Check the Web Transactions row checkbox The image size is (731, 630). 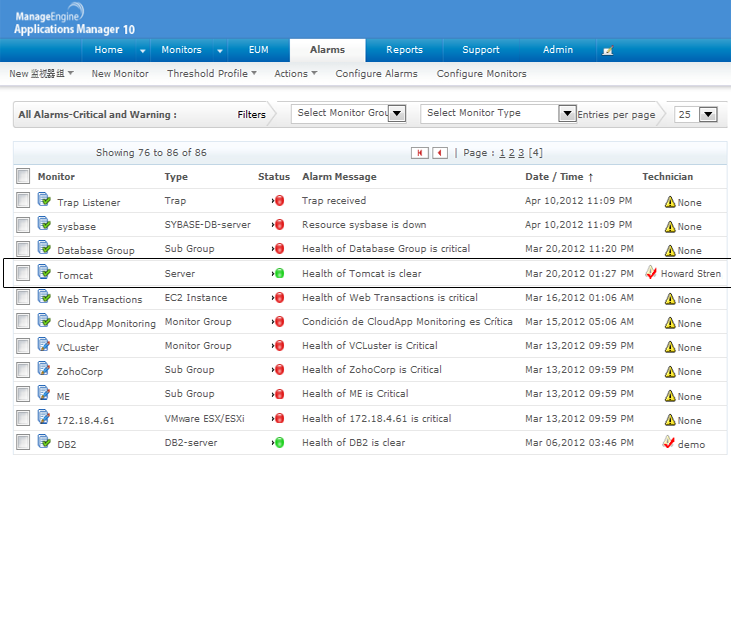[x=23, y=297]
